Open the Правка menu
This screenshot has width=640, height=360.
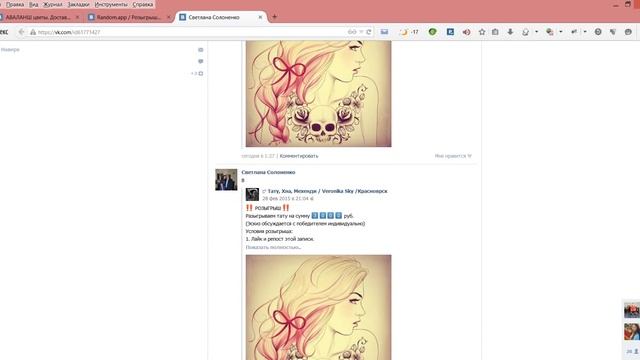pos(15,4)
